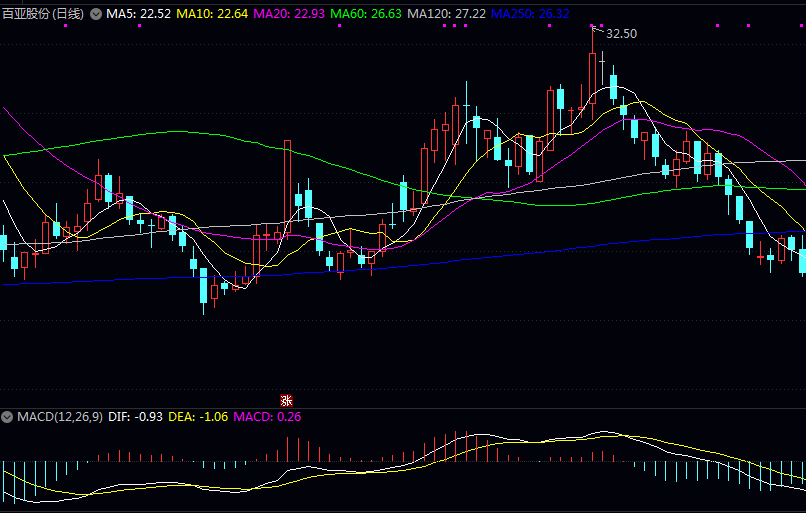Select the blue MA250 legend label

pos(531,14)
